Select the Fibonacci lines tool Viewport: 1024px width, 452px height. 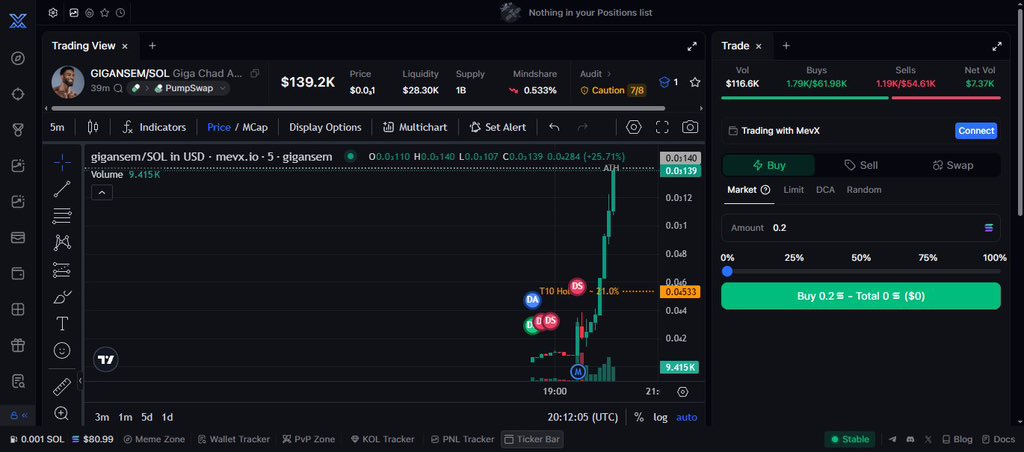point(62,216)
